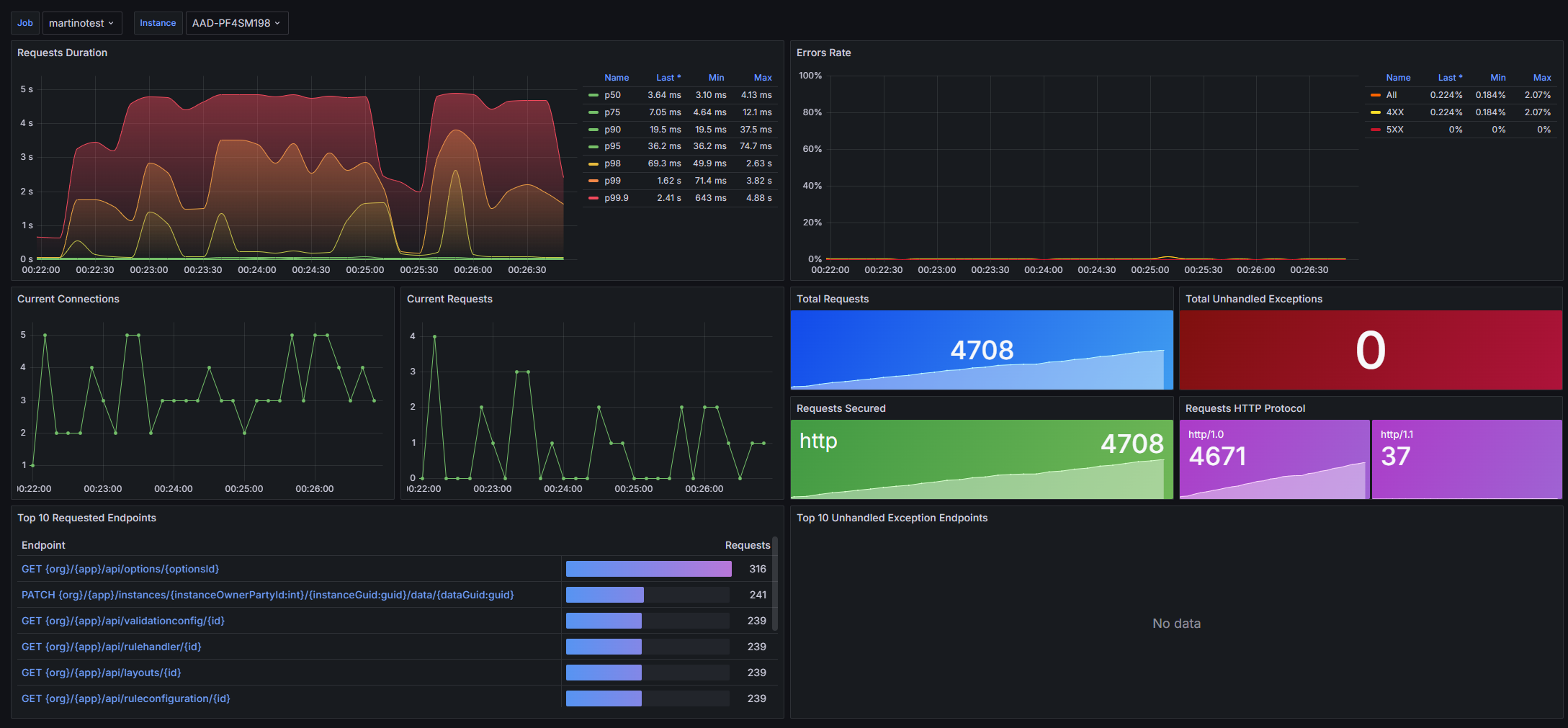Toggle p75 series visibility in Requests Duration

click(x=612, y=112)
